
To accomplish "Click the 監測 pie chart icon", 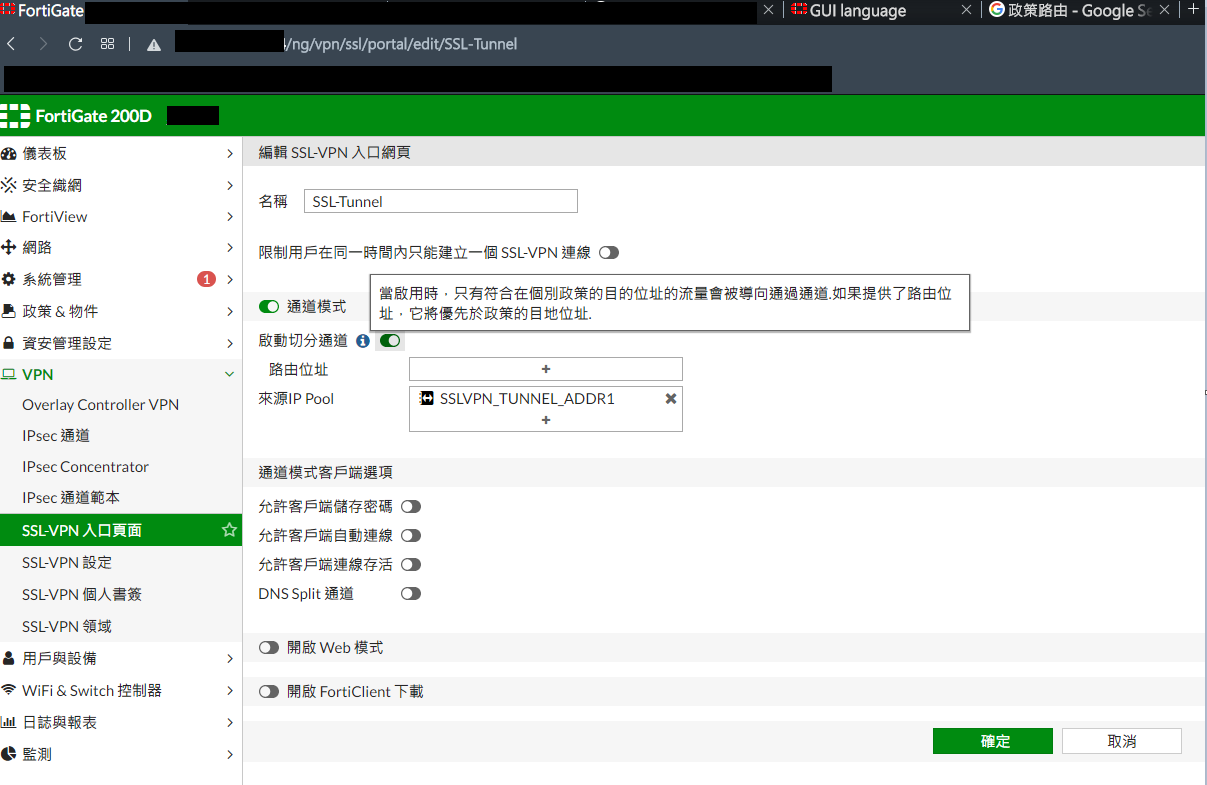I will tap(9, 754).
